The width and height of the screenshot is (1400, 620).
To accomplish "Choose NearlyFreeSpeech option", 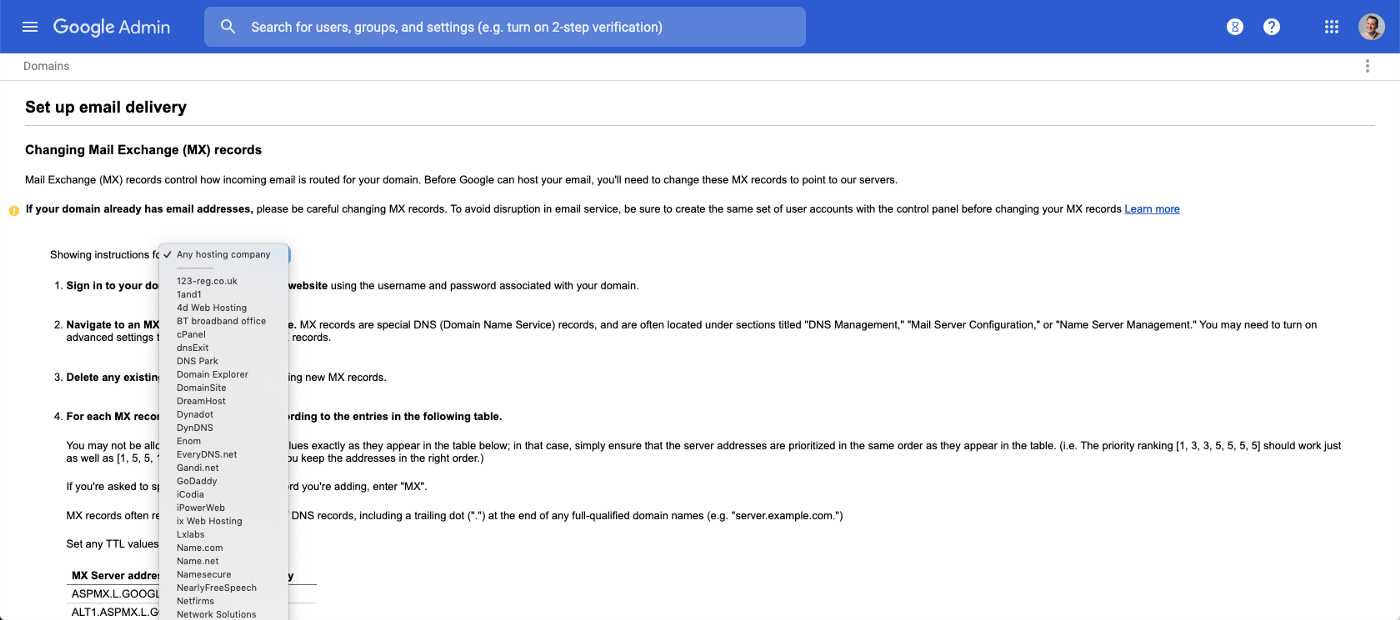I will [x=217, y=588].
